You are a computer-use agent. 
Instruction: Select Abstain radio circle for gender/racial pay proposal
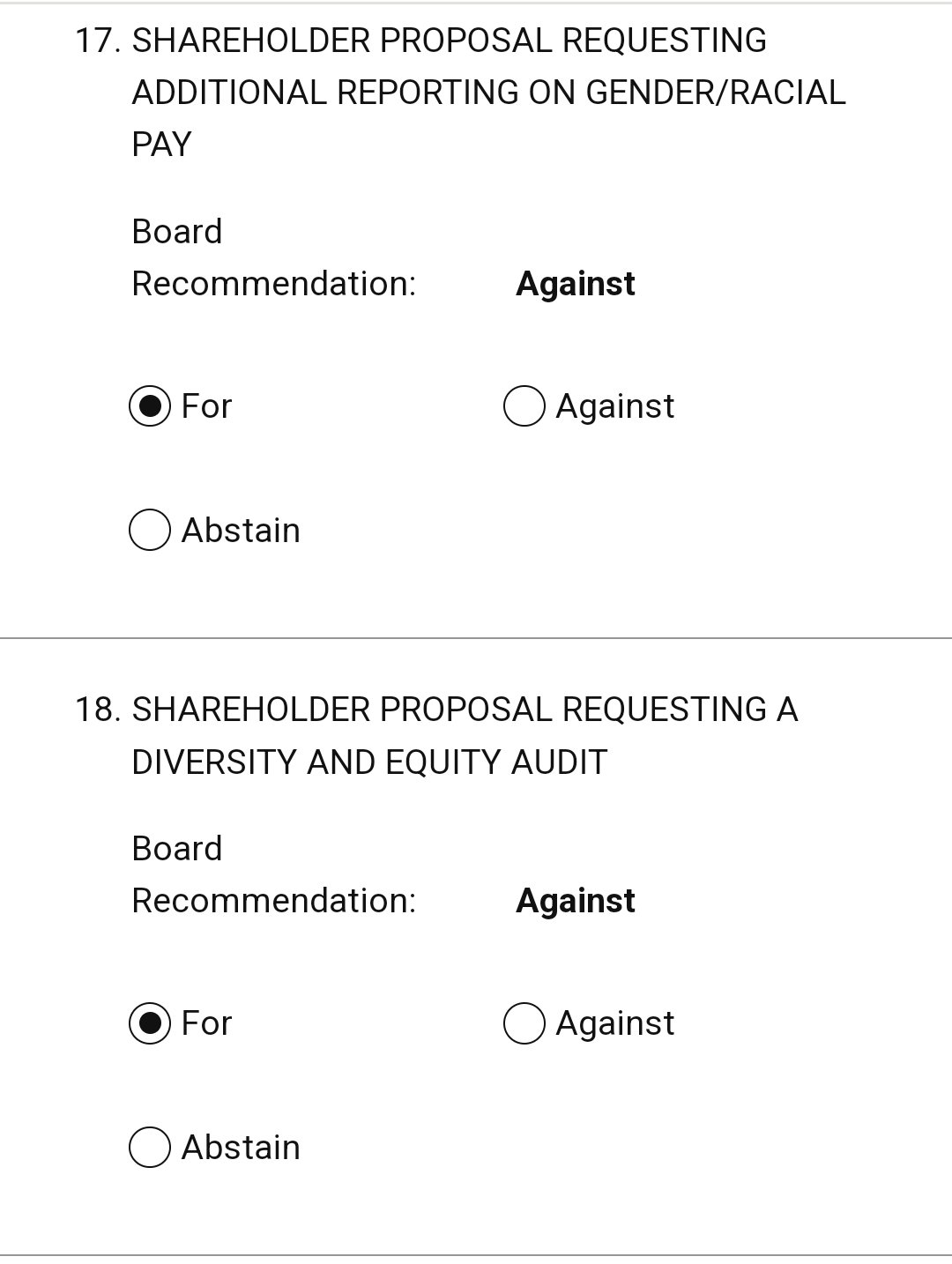[x=150, y=530]
